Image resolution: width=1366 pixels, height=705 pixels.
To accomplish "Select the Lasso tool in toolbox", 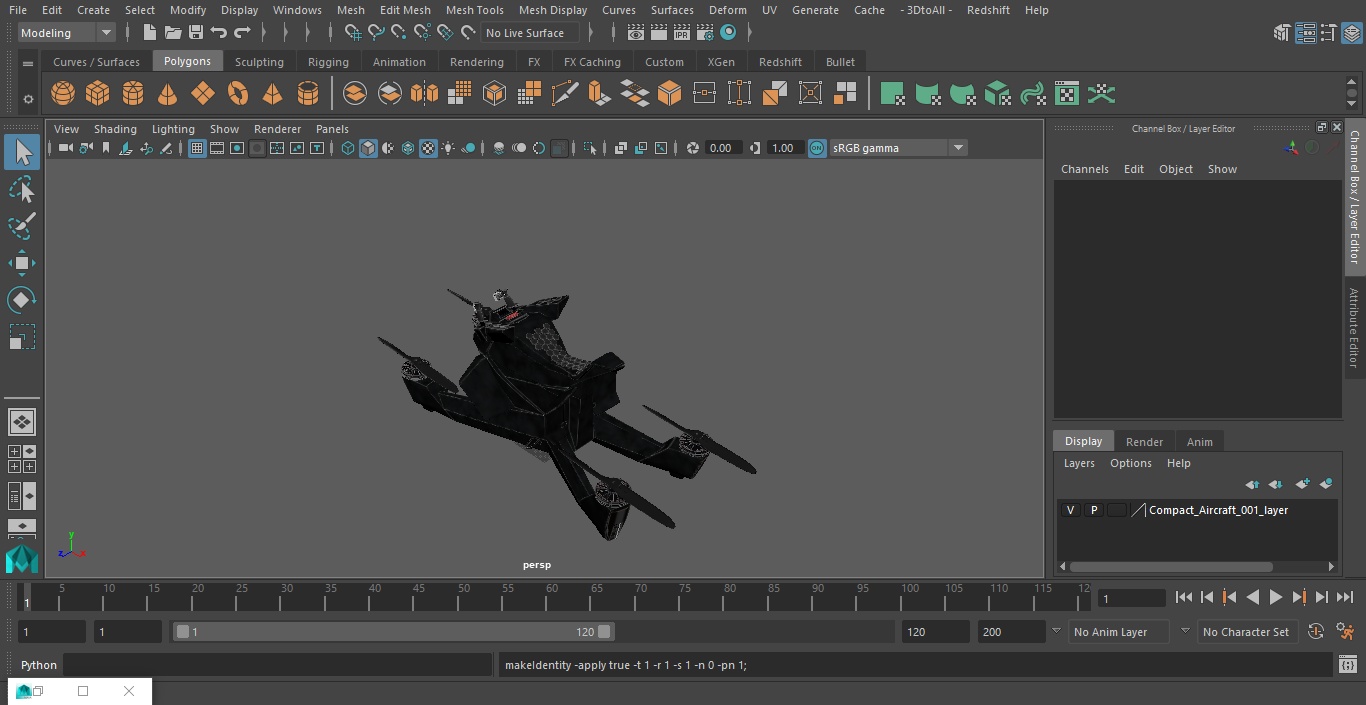I will pyautogui.click(x=22, y=190).
